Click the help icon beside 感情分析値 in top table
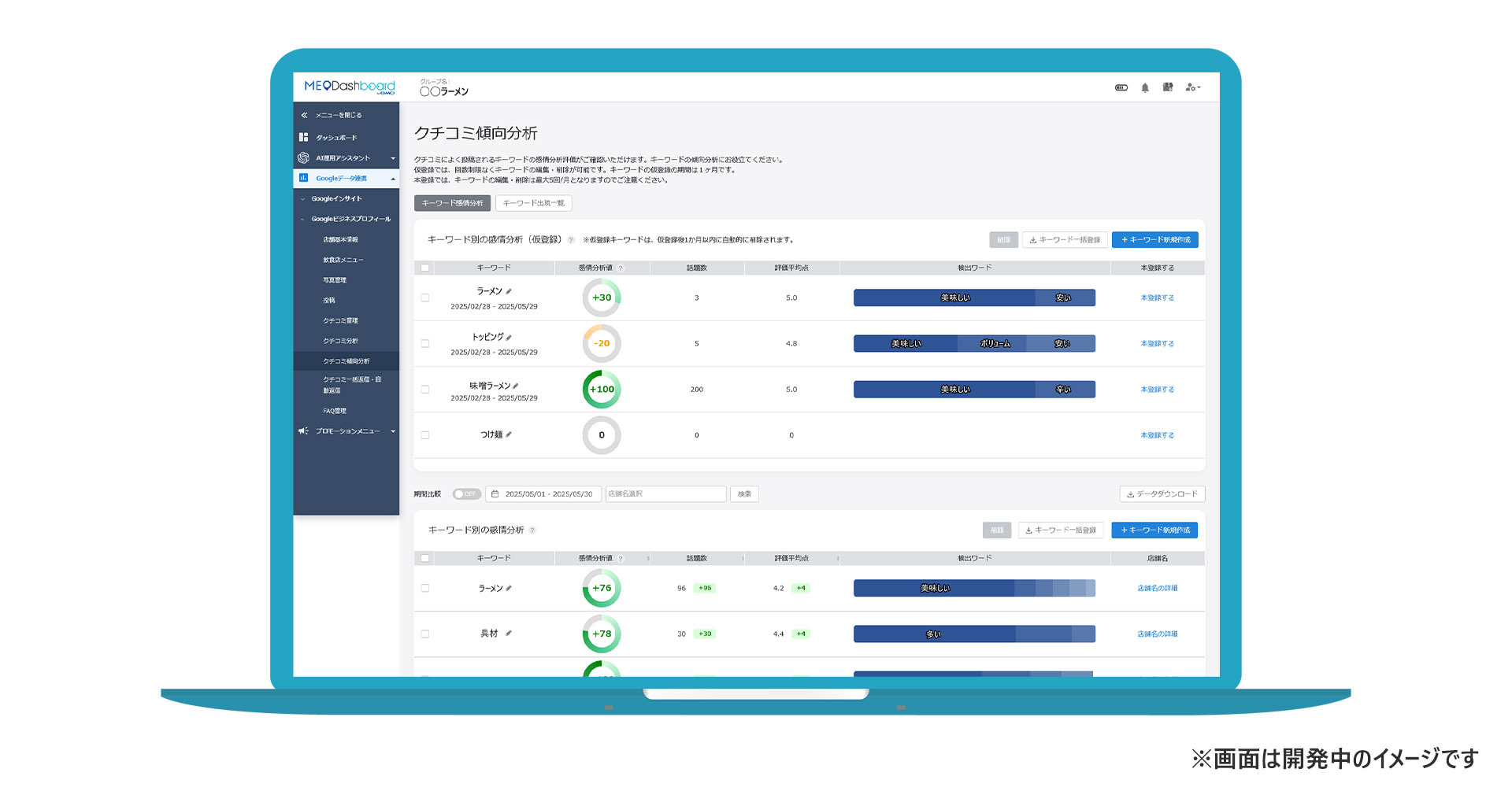 pyautogui.click(x=621, y=268)
